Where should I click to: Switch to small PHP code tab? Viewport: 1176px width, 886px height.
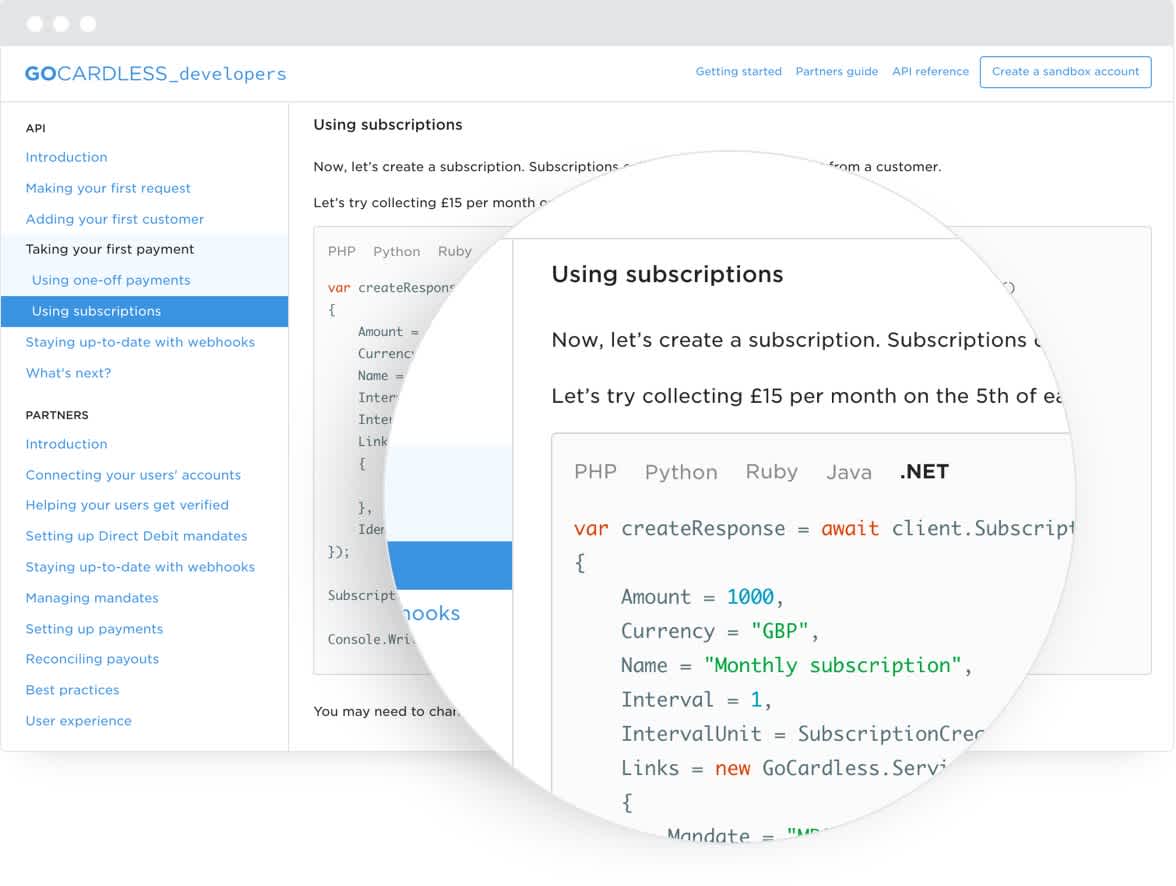pyautogui.click(x=341, y=251)
